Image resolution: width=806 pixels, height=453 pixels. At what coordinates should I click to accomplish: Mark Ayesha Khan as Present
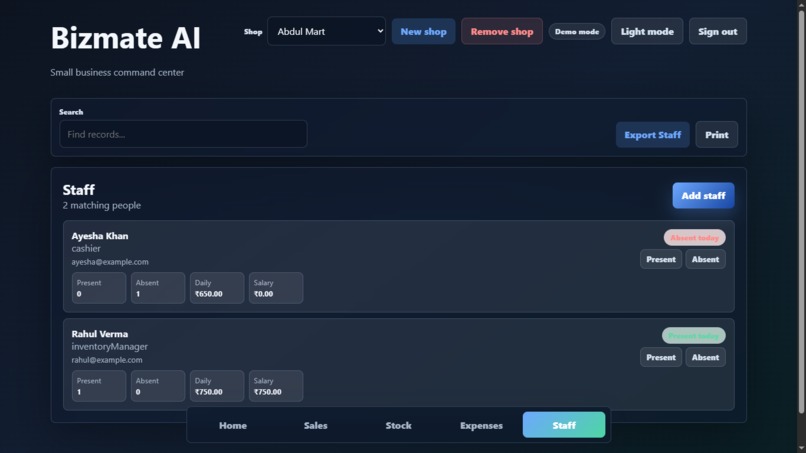(x=661, y=259)
